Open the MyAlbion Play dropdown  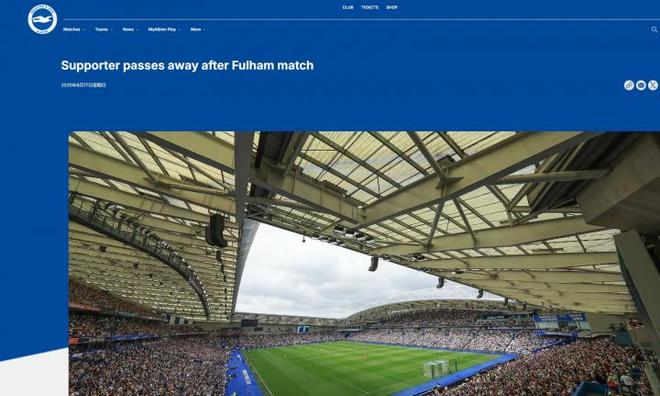165,29
